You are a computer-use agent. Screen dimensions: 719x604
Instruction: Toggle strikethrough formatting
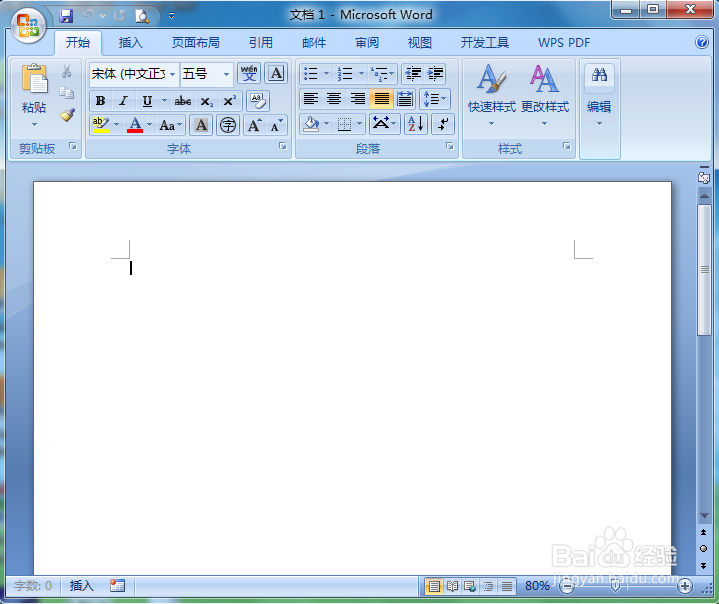click(x=183, y=101)
